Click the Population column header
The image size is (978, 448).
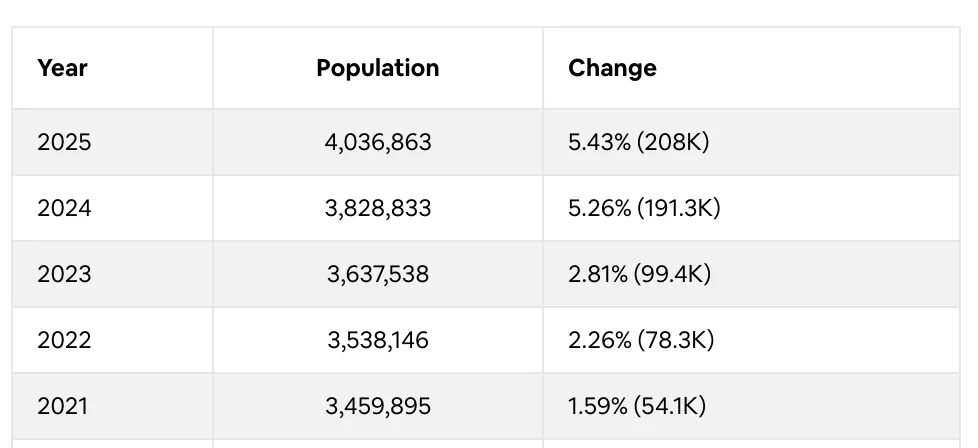click(x=377, y=68)
